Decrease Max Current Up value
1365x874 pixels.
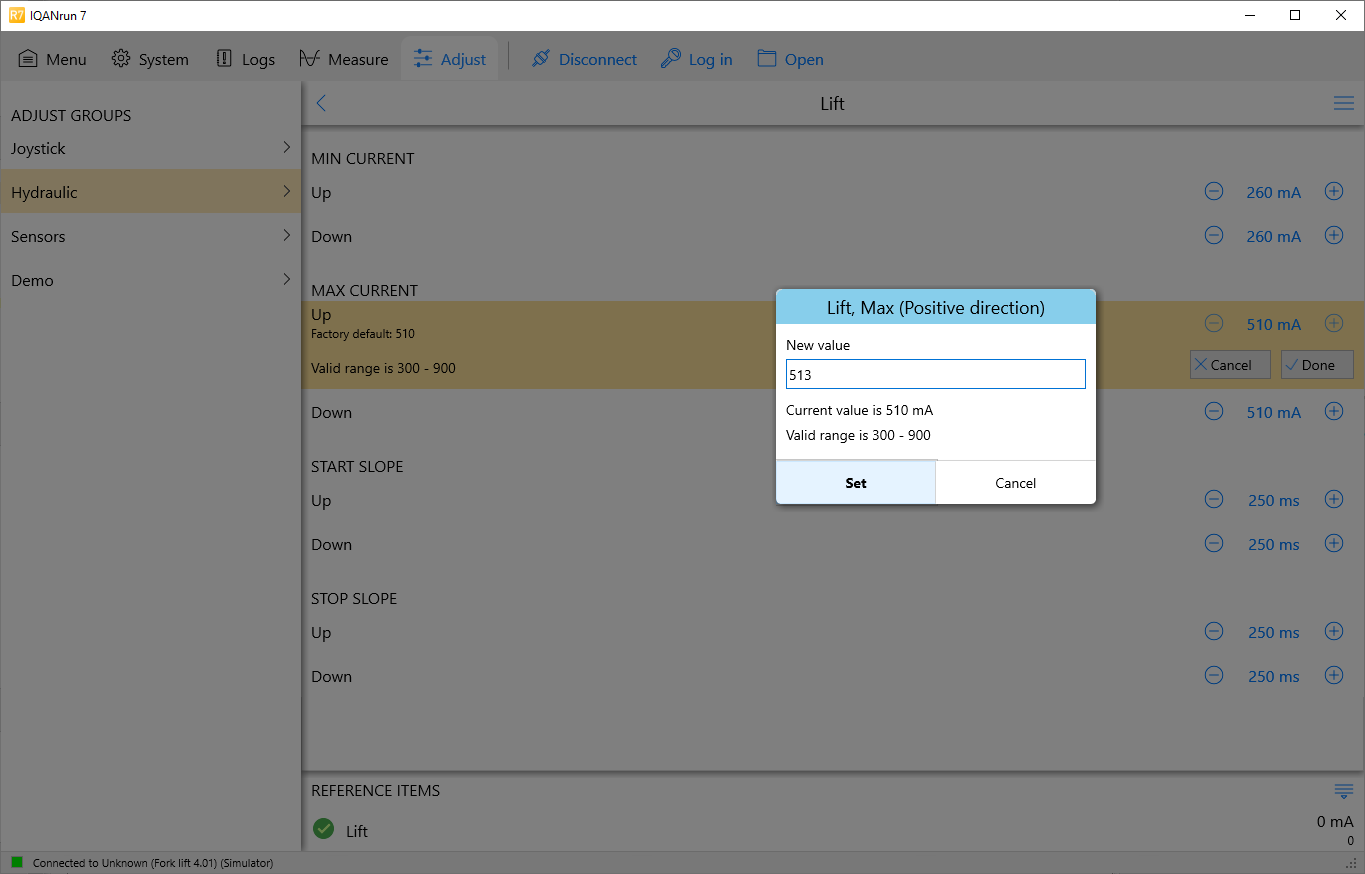click(x=1214, y=323)
